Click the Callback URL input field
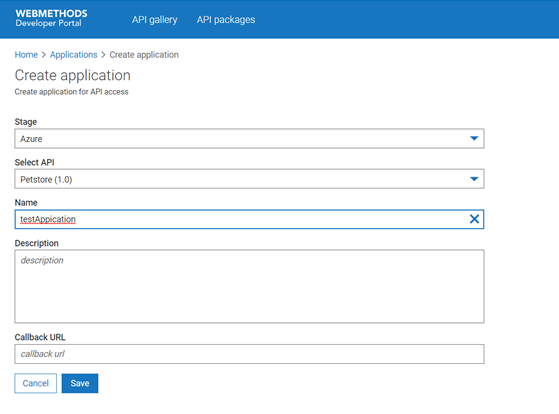This screenshot has width=559, height=414. point(249,354)
